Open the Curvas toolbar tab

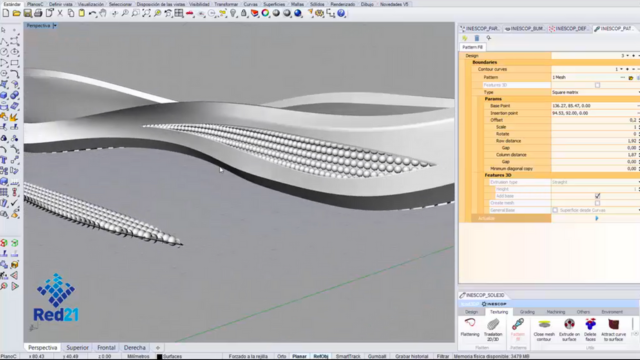click(251, 4)
